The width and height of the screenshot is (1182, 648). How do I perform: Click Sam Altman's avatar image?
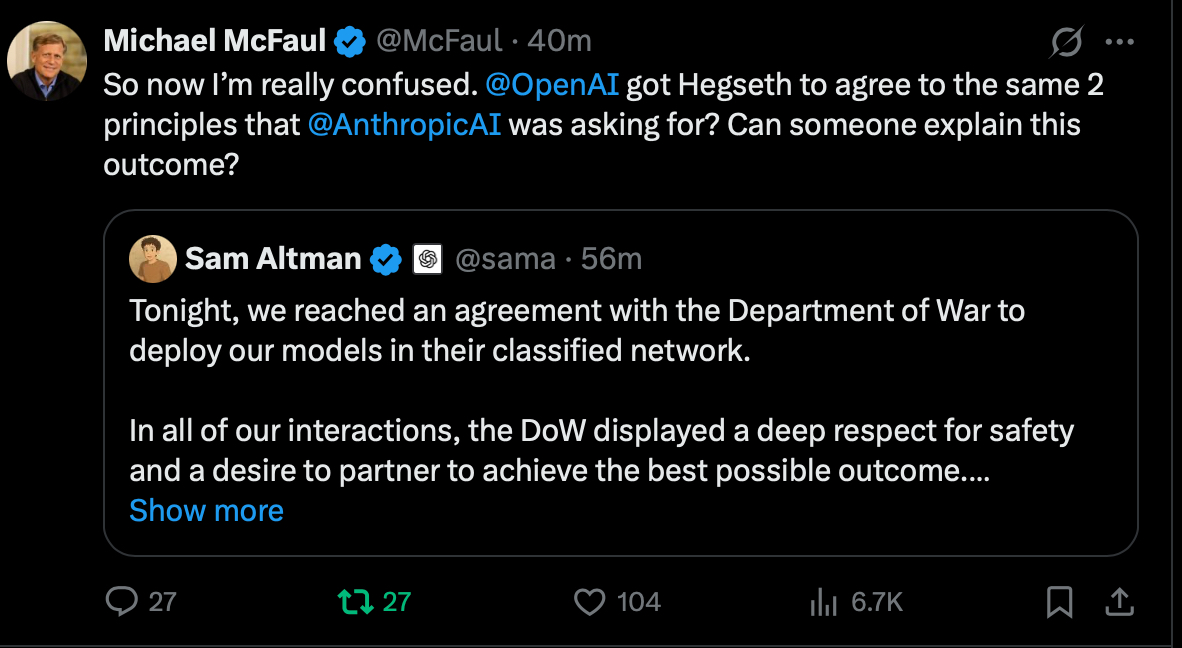(153, 260)
